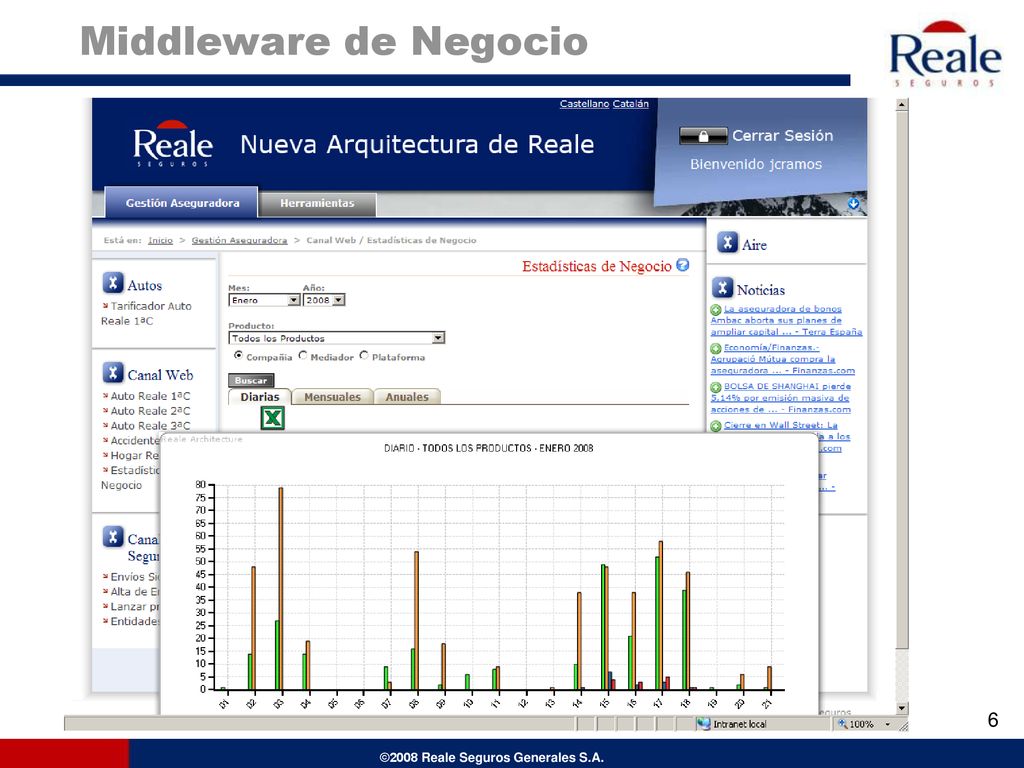This screenshot has height=768, width=1024.
Task: Click the Intranet local zone icon in the status bar
Action: [703, 724]
